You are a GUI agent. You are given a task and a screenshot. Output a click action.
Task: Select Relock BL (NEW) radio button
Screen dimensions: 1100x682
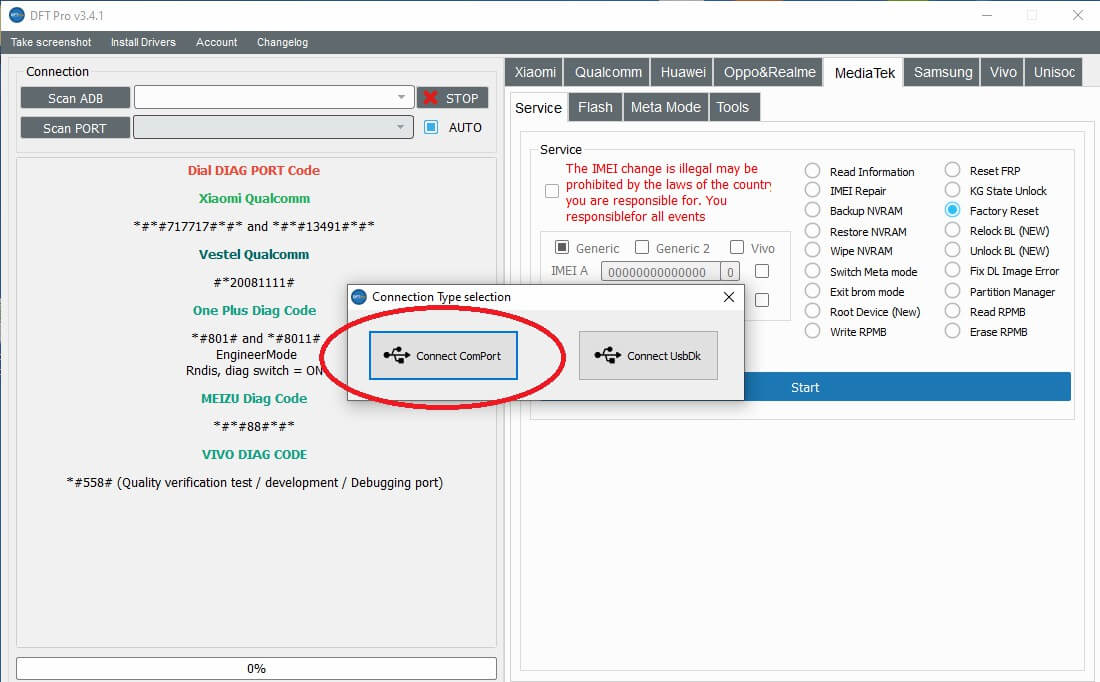point(952,229)
